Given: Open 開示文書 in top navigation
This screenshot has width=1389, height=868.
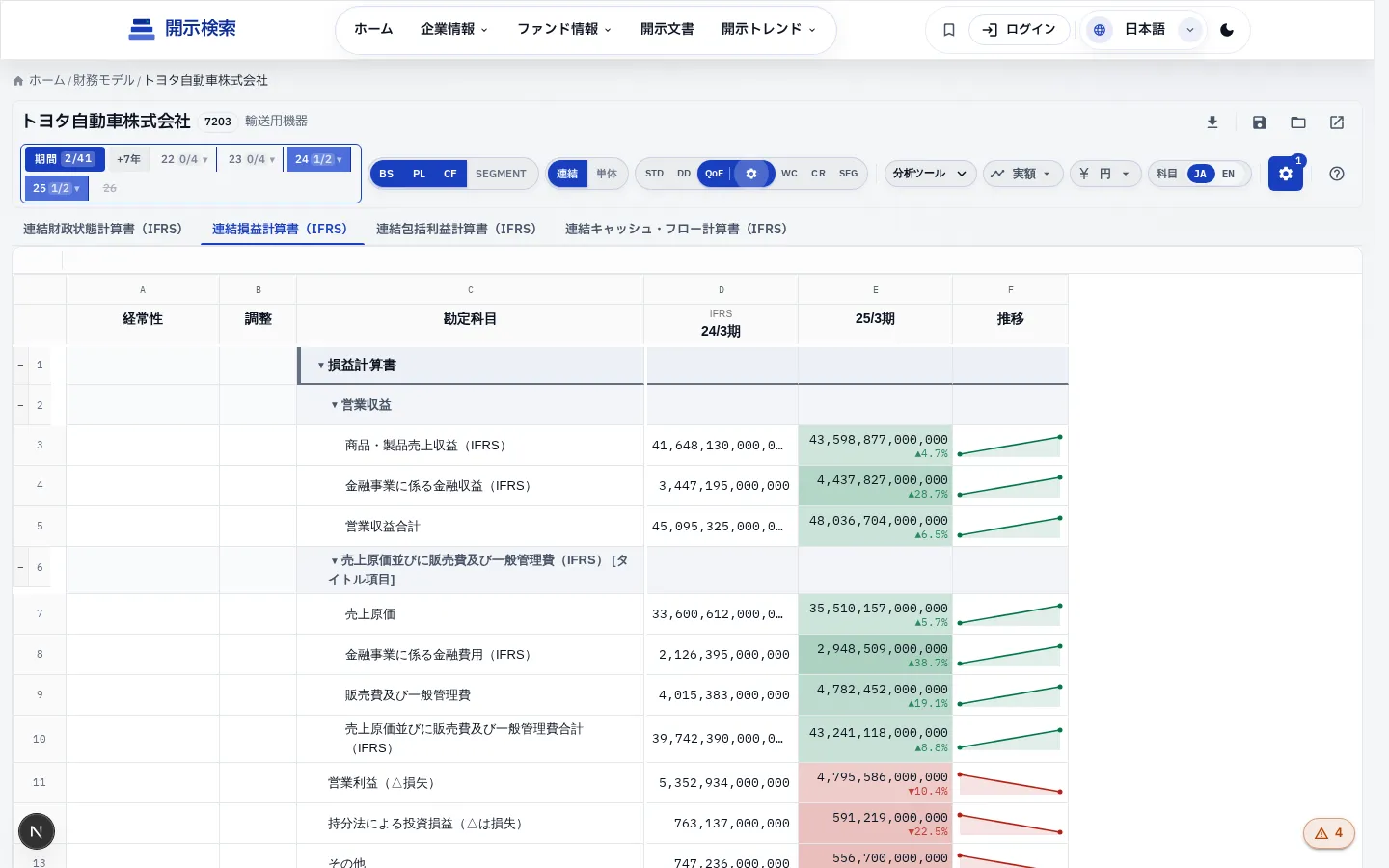Looking at the screenshot, I should tap(667, 30).
